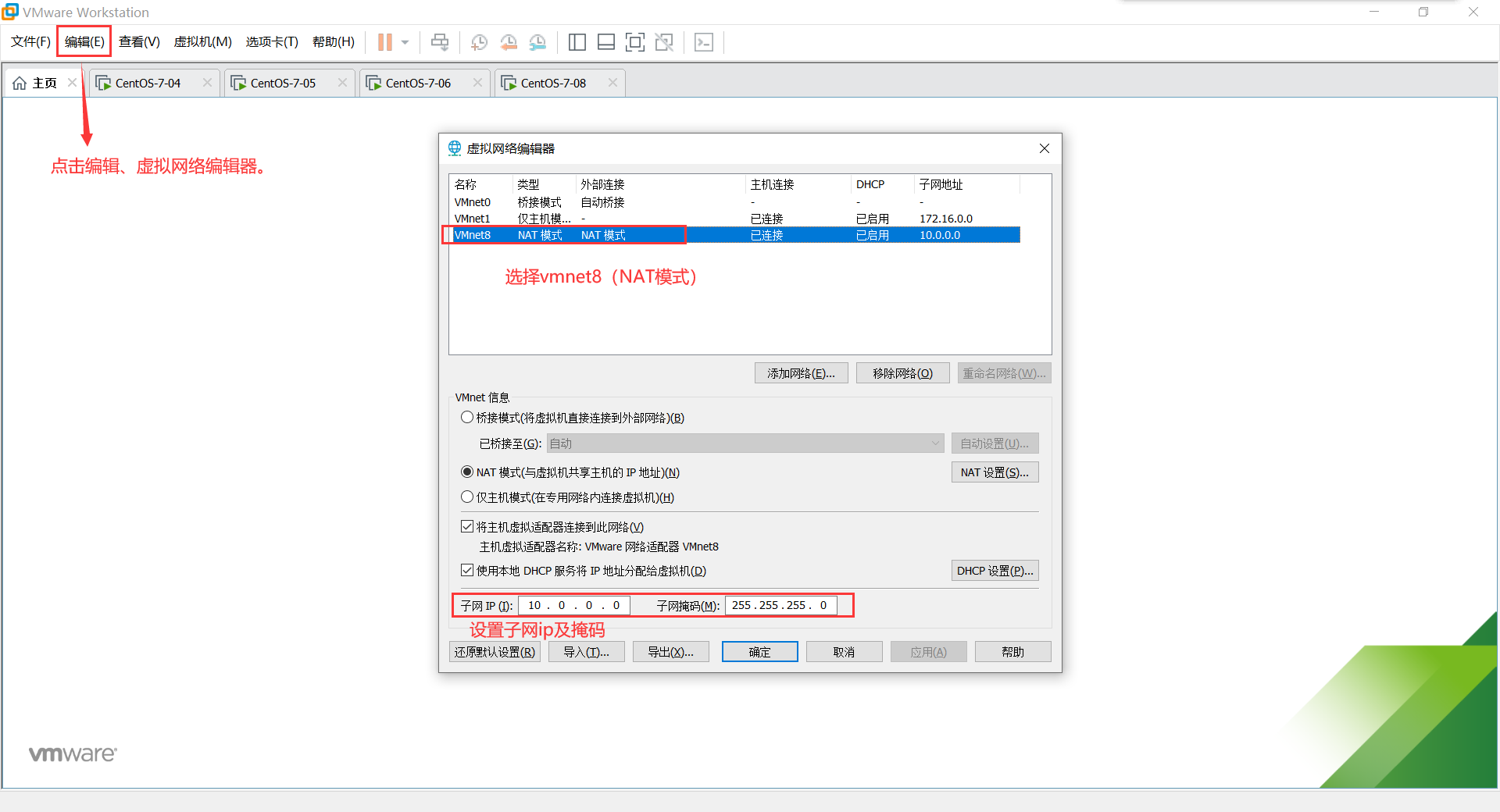Image resolution: width=1500 pixels, height=812 pixels.
Task: Click the 子网掩码 input field
Action: point(781,605)
